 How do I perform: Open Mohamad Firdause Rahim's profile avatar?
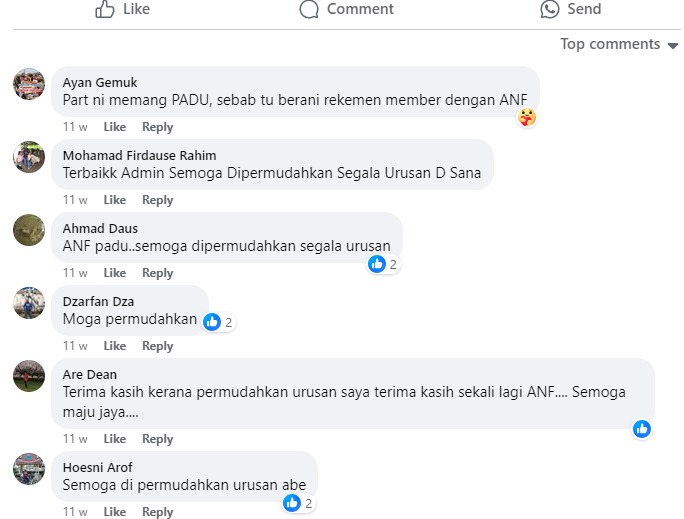[x=29, y=157]
